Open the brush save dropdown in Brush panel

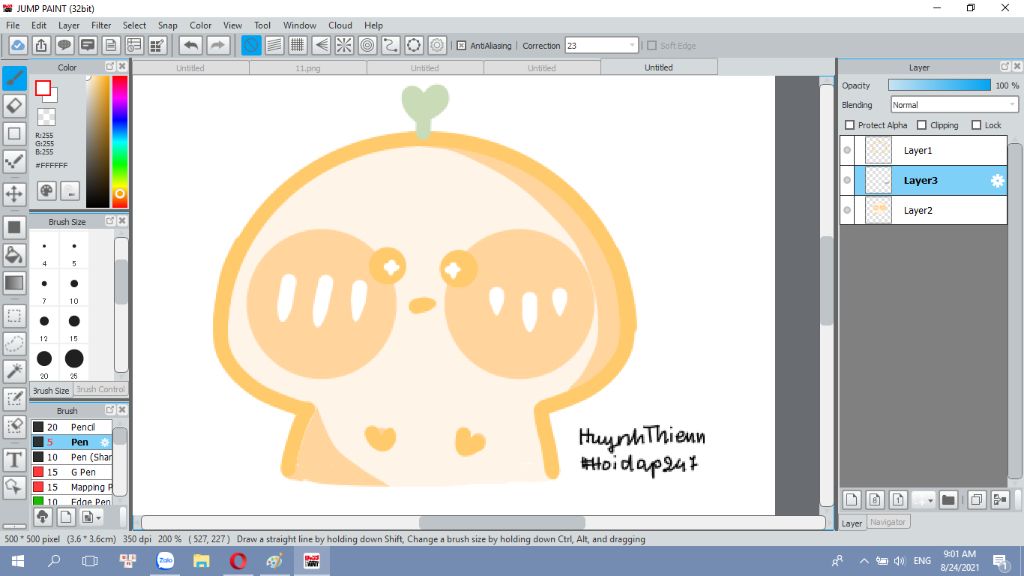[x=98, y=518]
